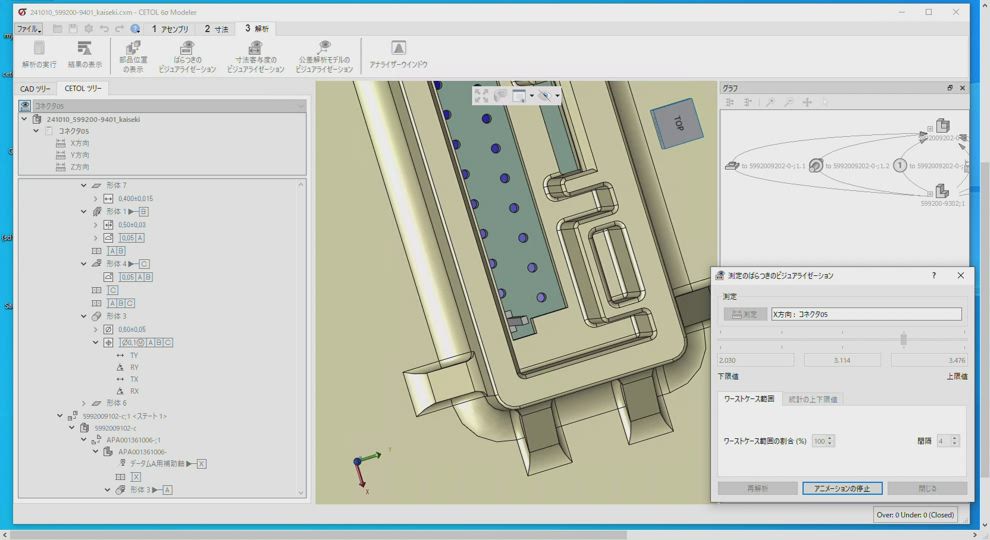The height and width of the screenshot is (540, 990).
Task: Open the コネクタ05 dropdown in the tree panel
Action: pyautogui.click(x=299, y=105)
